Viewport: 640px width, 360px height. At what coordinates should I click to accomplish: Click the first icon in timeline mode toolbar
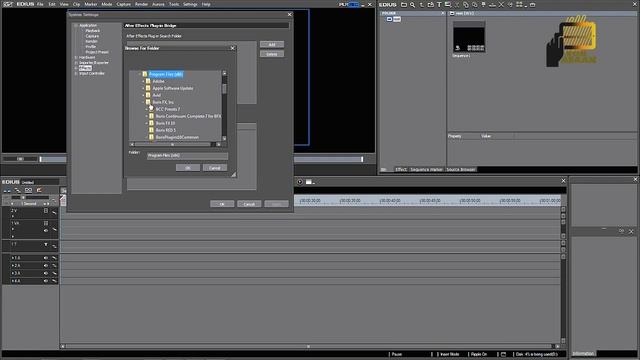point(7,190)
